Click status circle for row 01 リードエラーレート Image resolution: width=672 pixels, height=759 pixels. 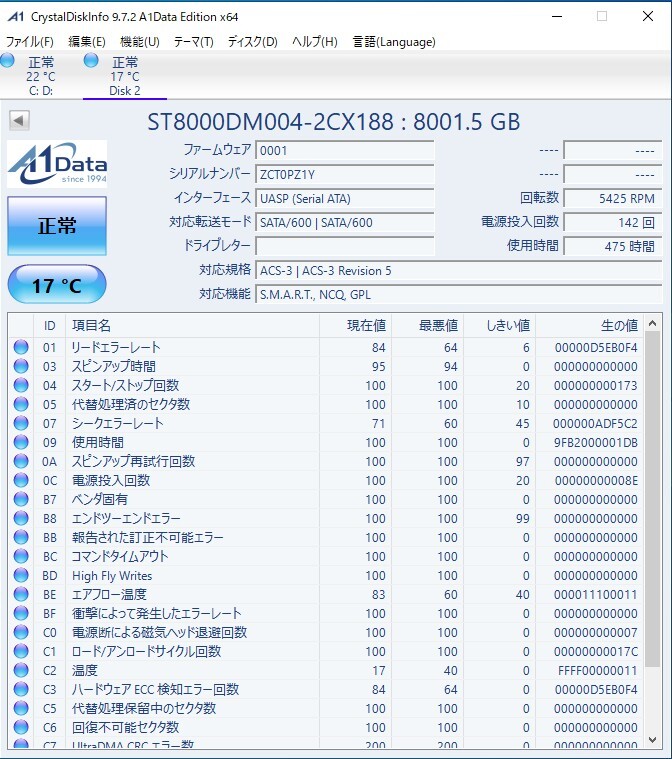coord(21,347)
